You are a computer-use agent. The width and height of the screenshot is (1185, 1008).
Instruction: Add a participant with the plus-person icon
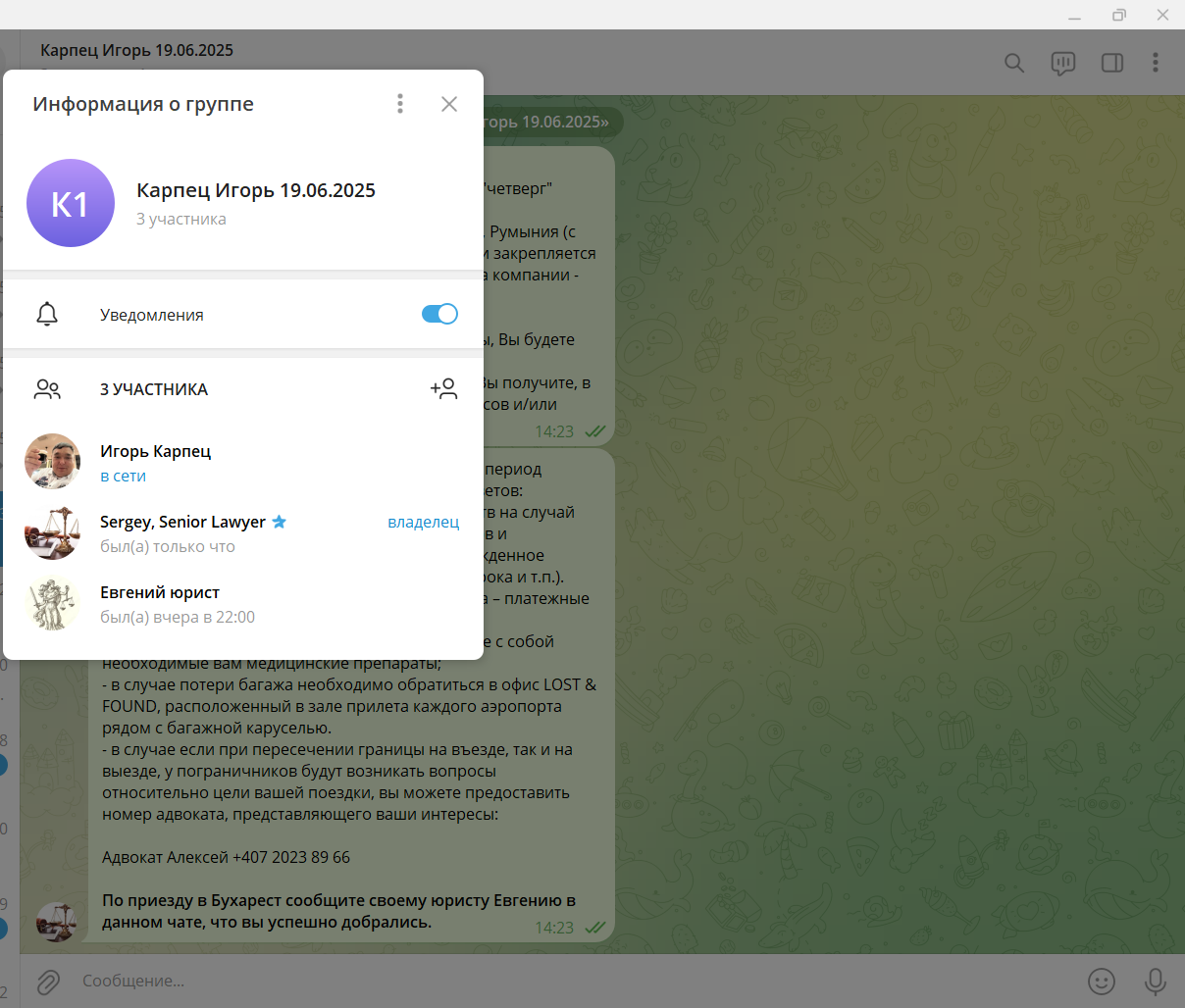(x=443, y=388)
